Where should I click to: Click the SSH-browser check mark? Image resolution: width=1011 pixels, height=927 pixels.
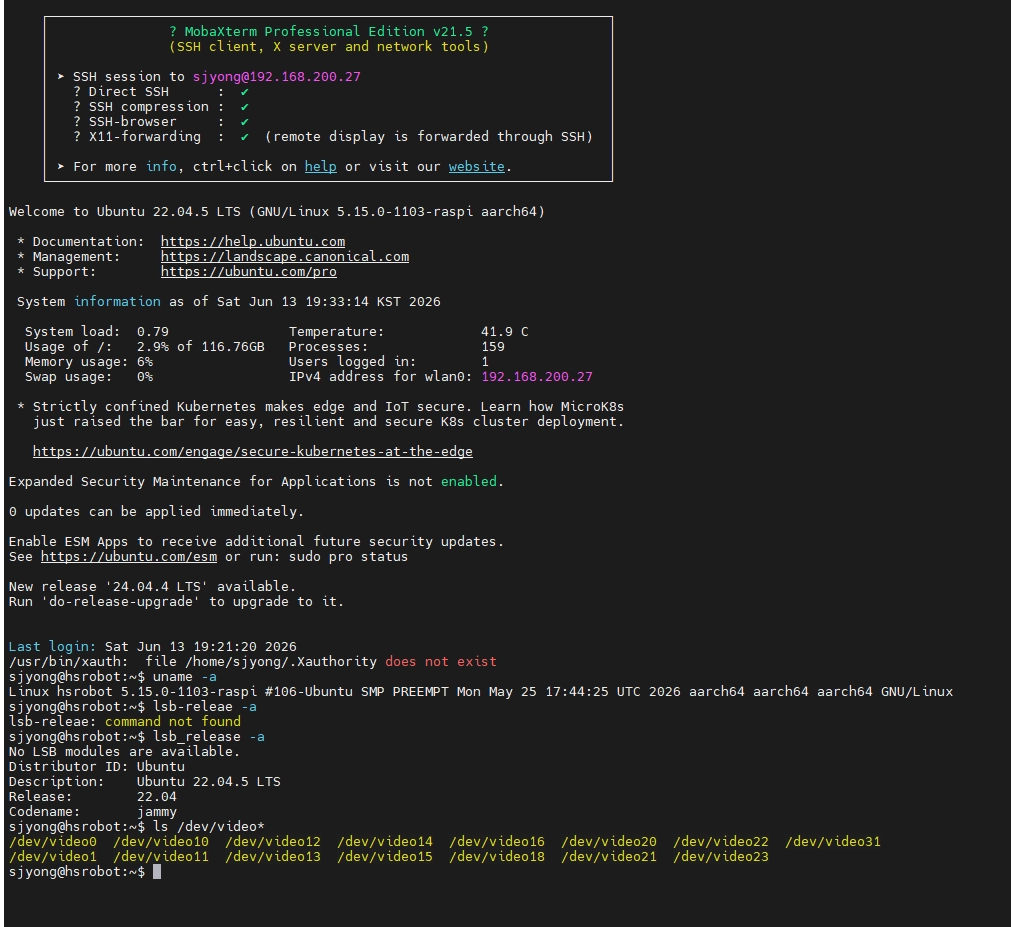[x=244, y=121]
